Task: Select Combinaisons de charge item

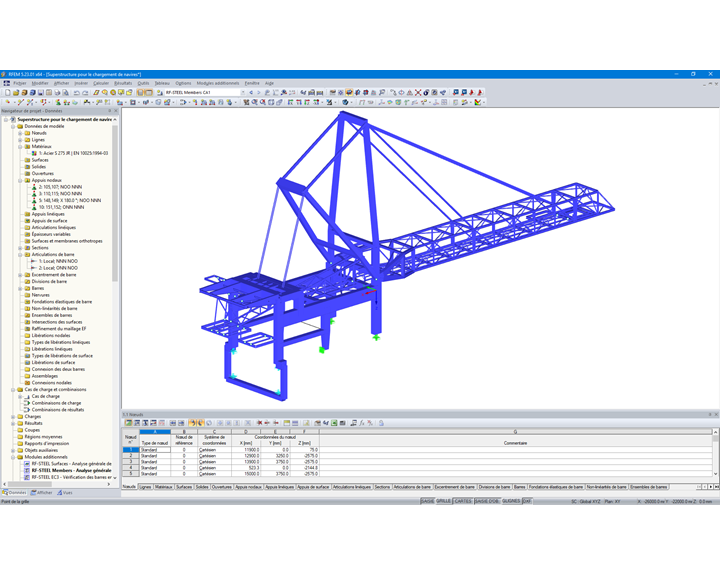Action: pyautogui.click(x=56, y=403)
